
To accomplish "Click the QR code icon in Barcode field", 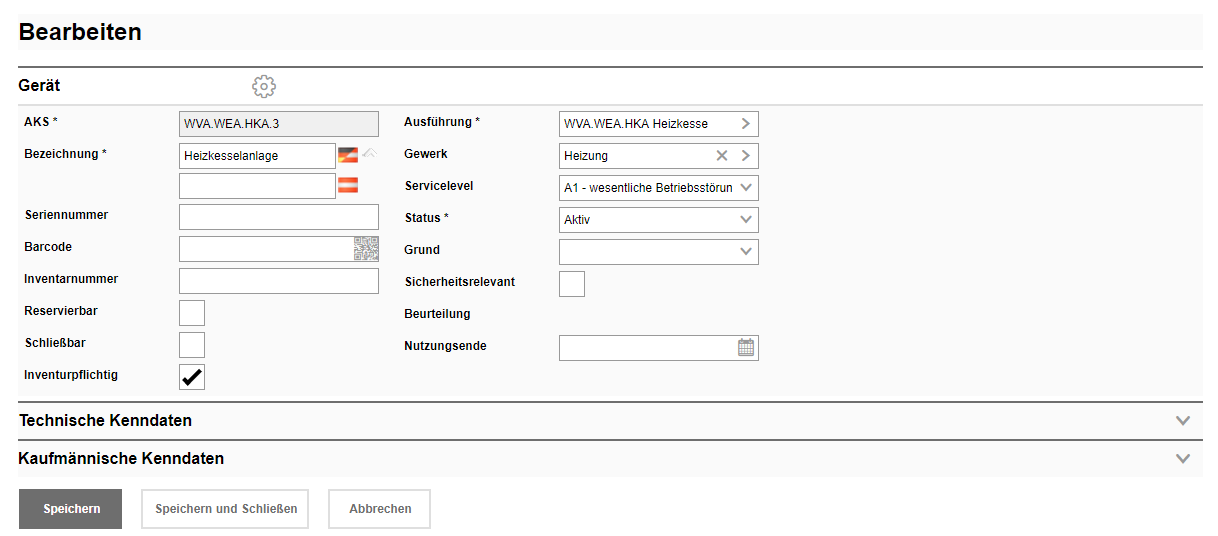I will (366, 249).
